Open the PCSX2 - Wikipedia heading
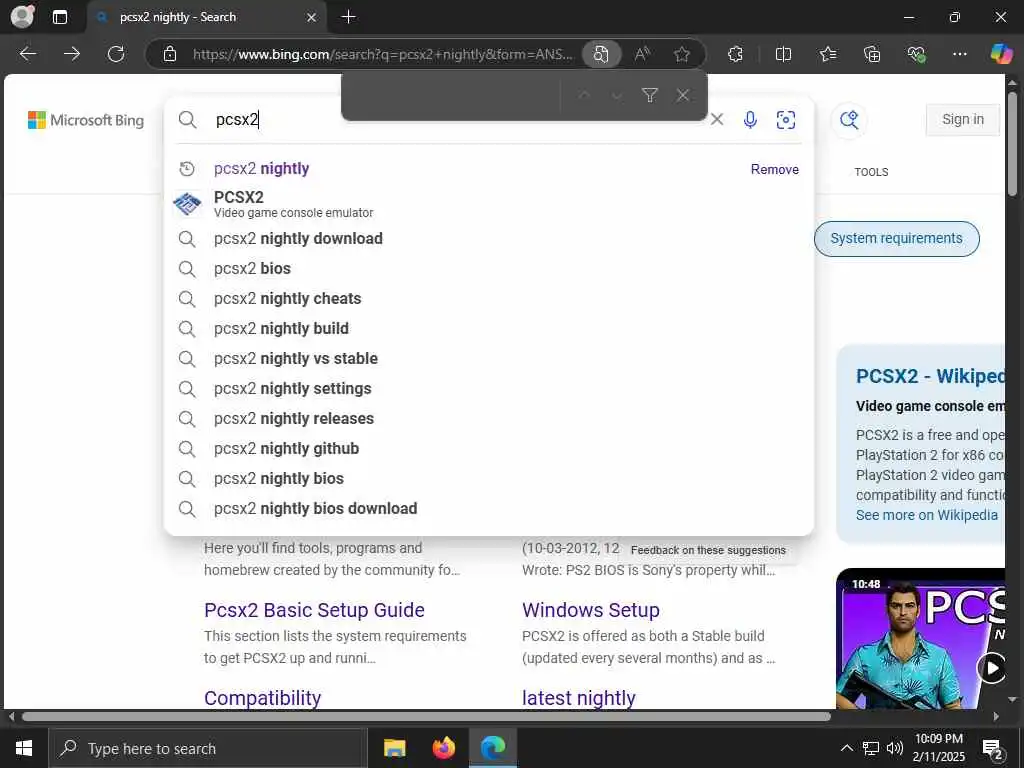 coord(930,376)
